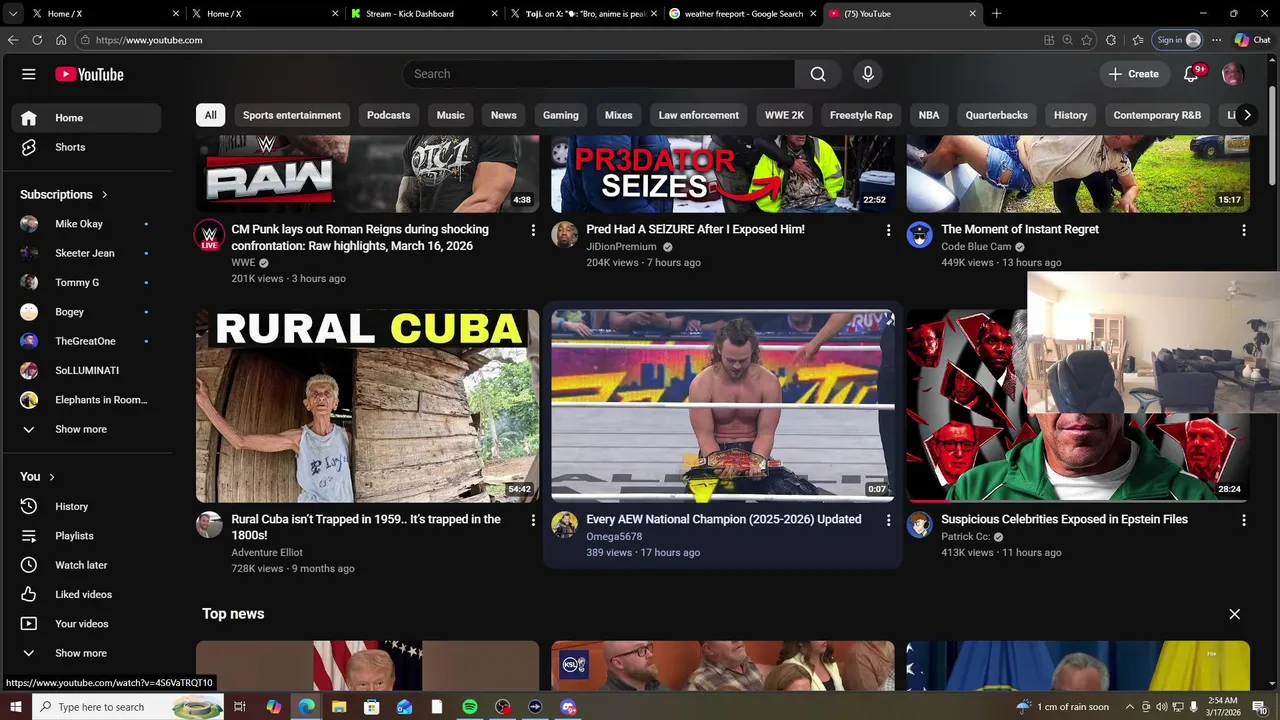Expand Show more under You section
Viewport: 1280px width, 720px height.
pos(86,653)
